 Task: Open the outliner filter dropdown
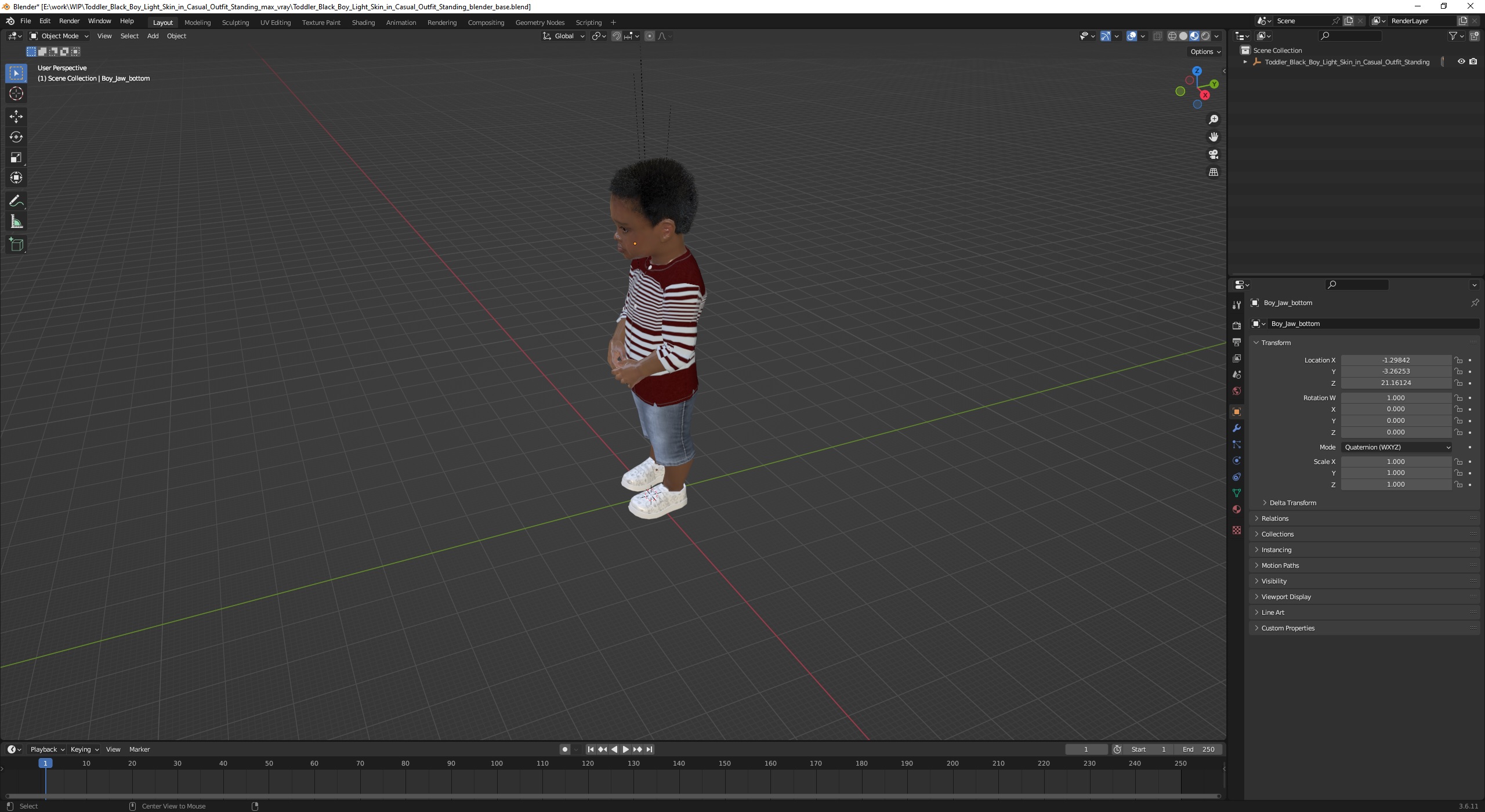1456,36
